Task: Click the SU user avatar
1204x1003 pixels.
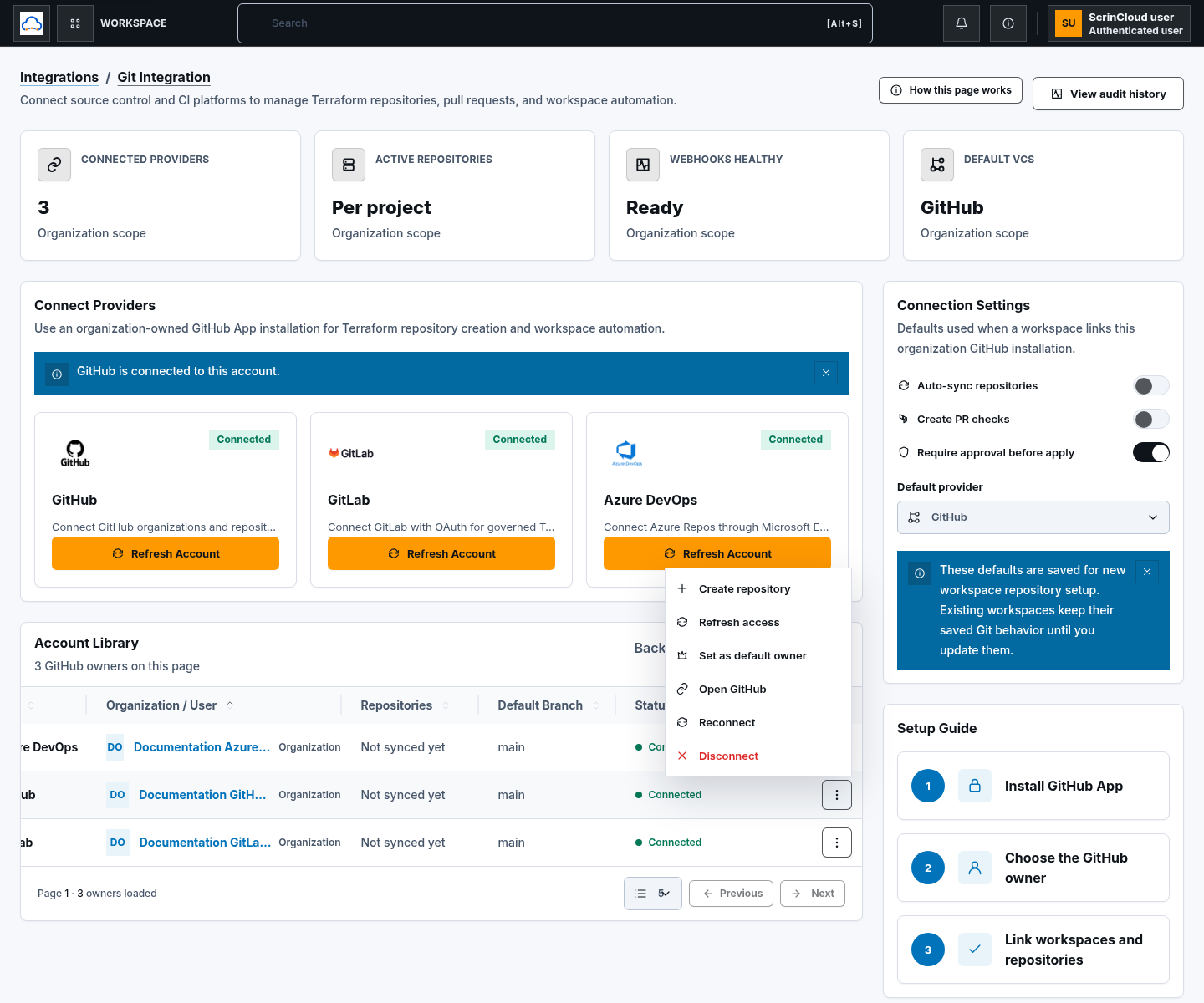Action: pyautogui.click(x=1069, y=23)
